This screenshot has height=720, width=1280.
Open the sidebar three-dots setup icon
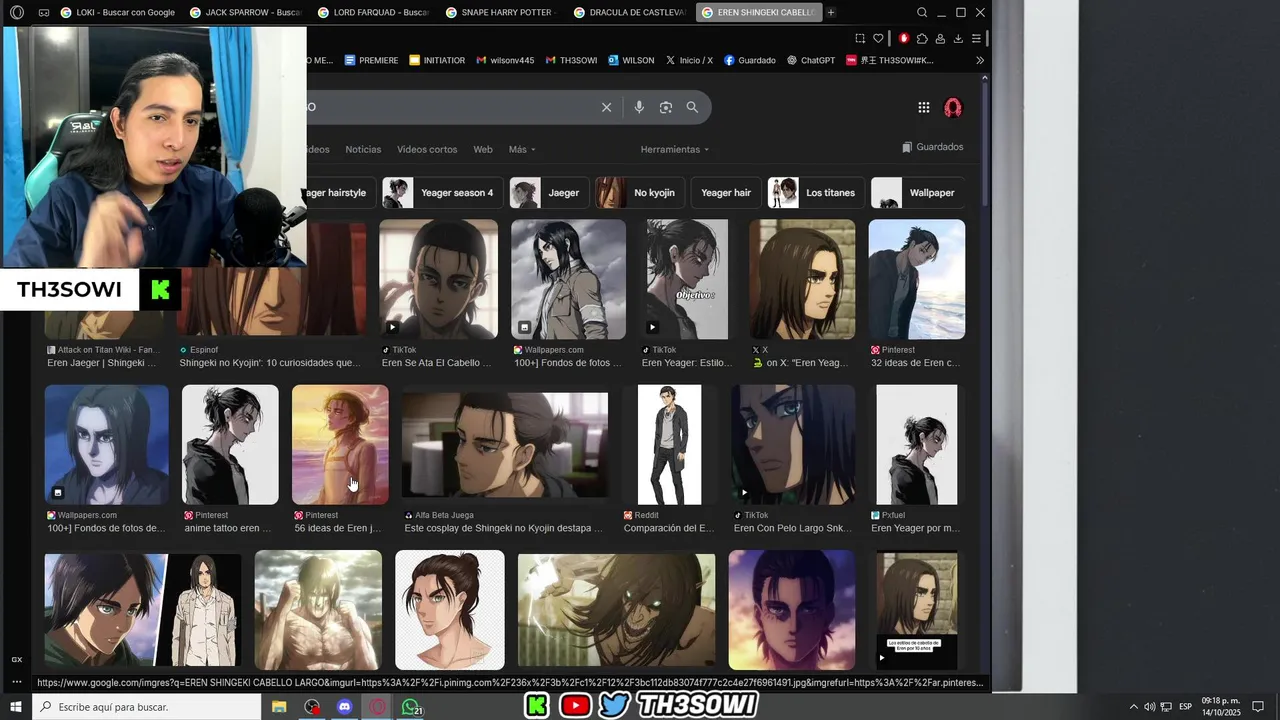click(x=16, y=682)
